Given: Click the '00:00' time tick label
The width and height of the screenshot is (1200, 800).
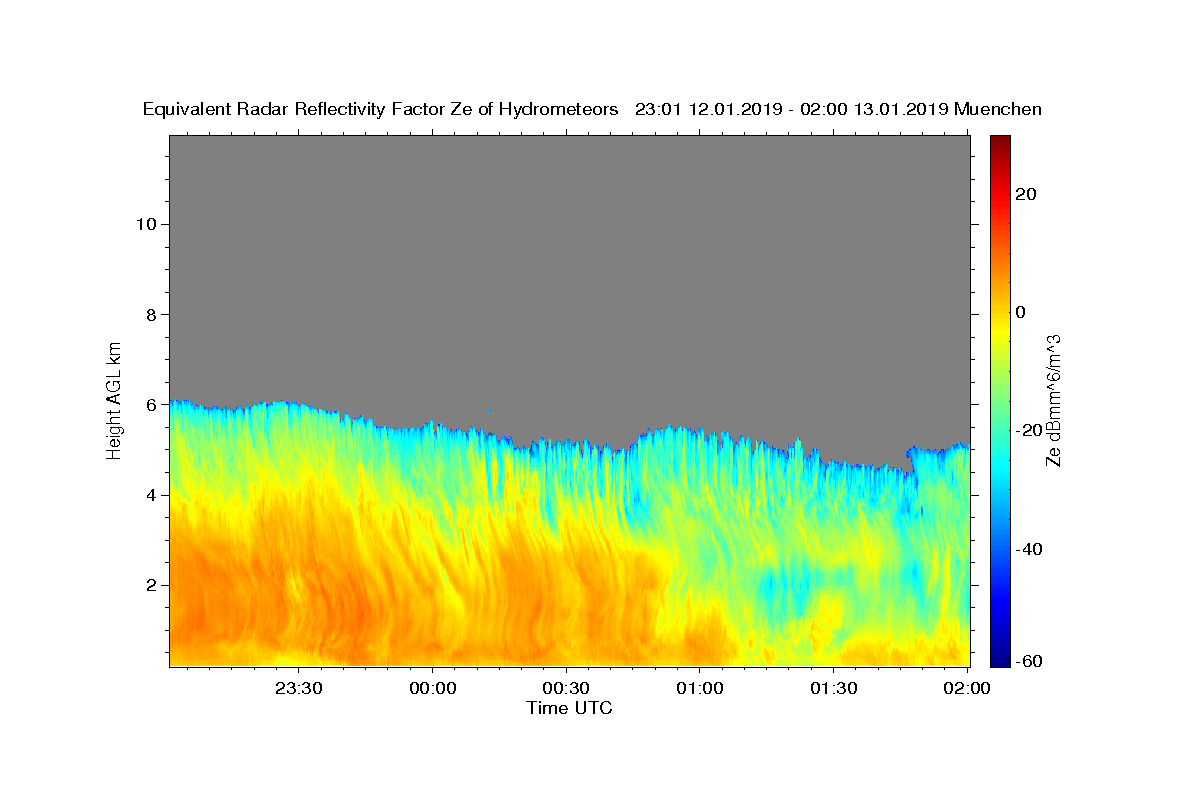Looking at the screenshot, I should coord(433,688).
